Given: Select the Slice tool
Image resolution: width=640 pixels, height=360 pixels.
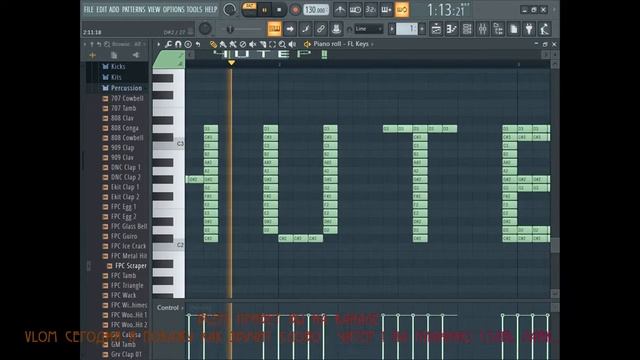Looking at the screenshot, I should click(x=262, y=44).
